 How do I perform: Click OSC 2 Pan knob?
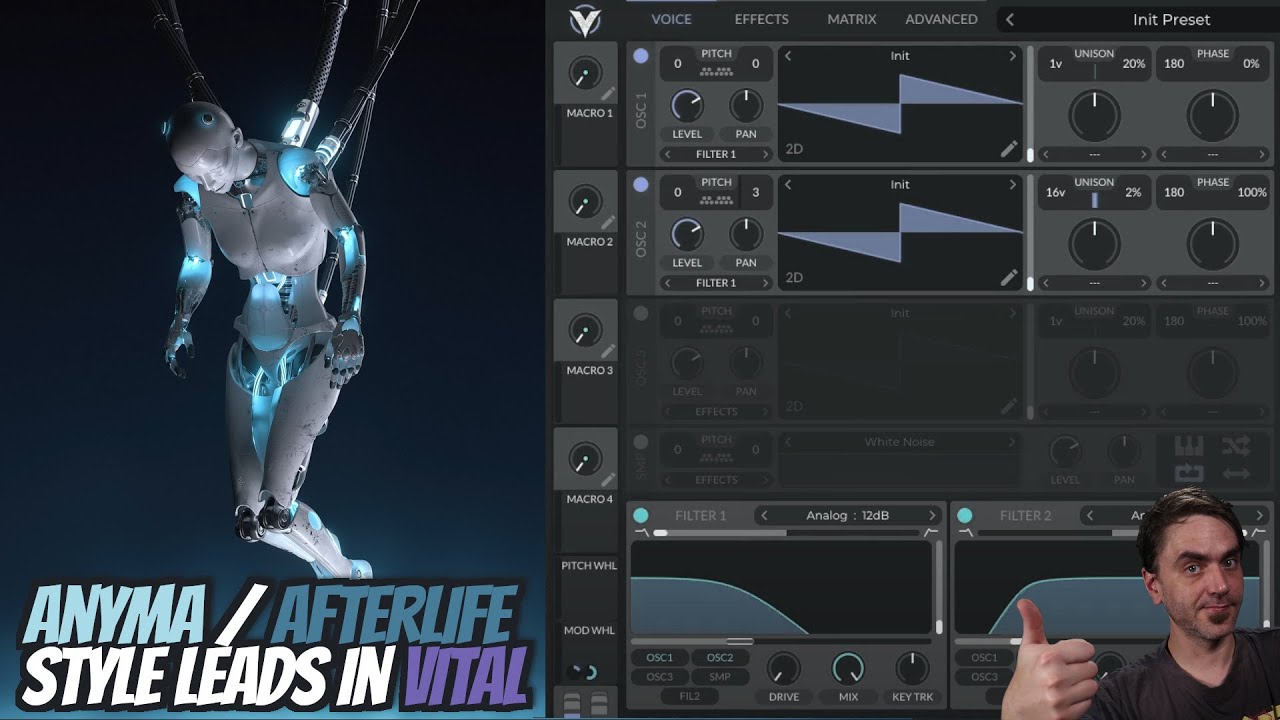746,234
